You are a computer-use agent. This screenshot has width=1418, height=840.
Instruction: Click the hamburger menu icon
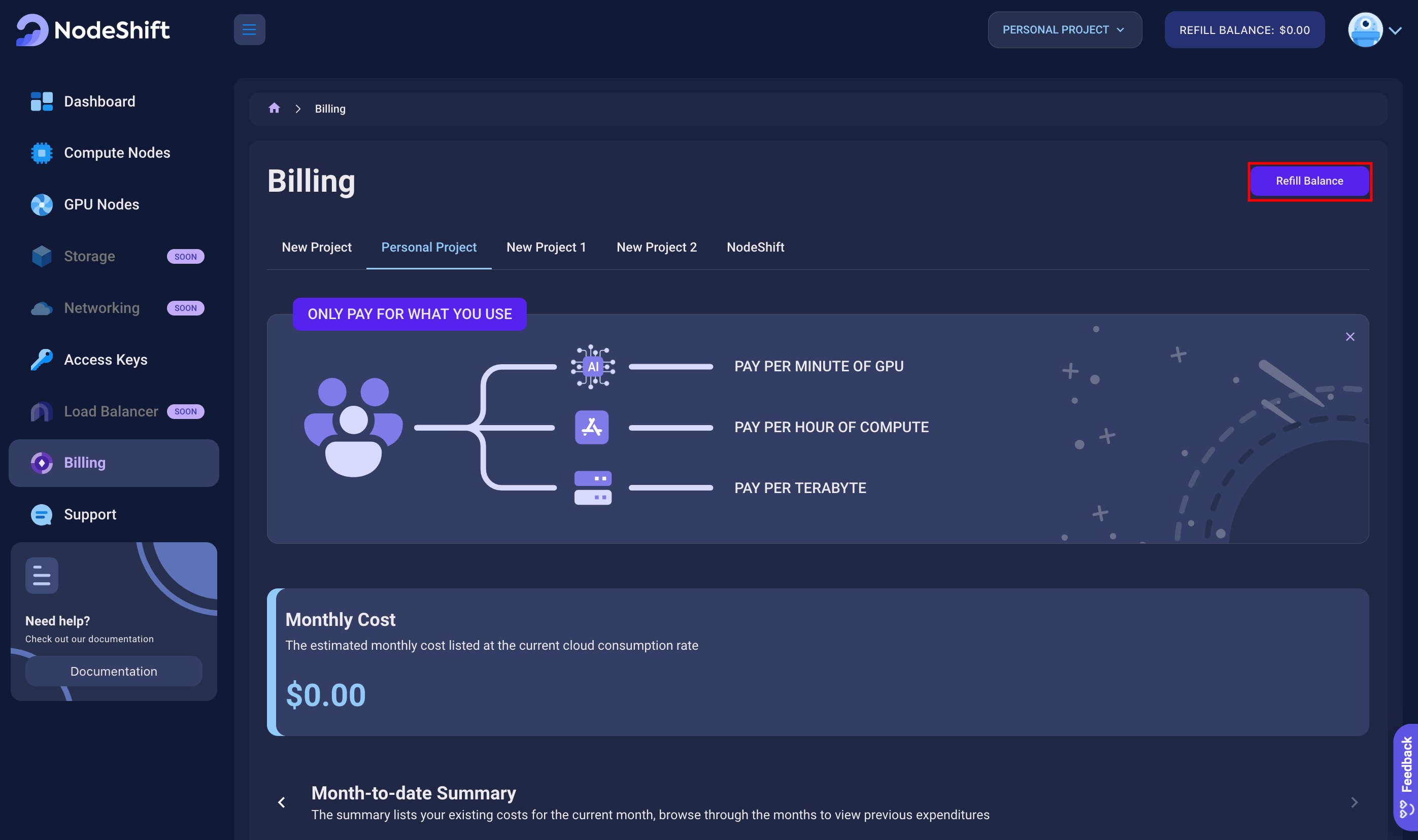coord(248,30)
